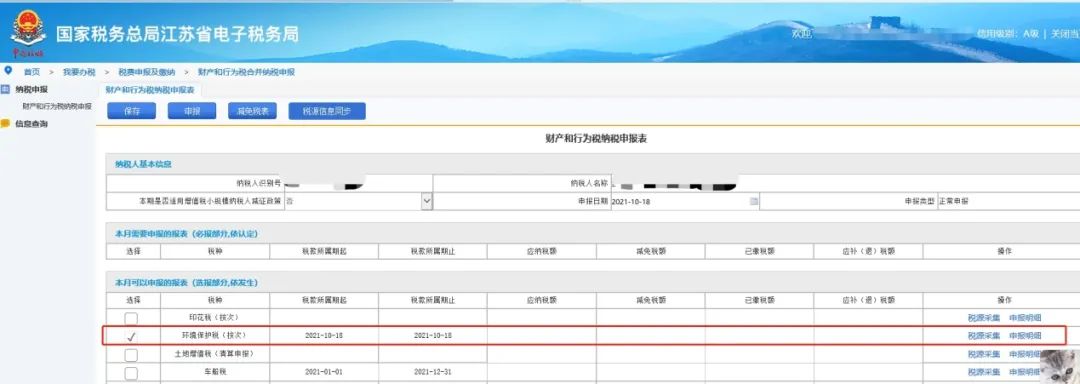
Task: Click 财产和行为税纳税申报表 form title
Action: 596,140
